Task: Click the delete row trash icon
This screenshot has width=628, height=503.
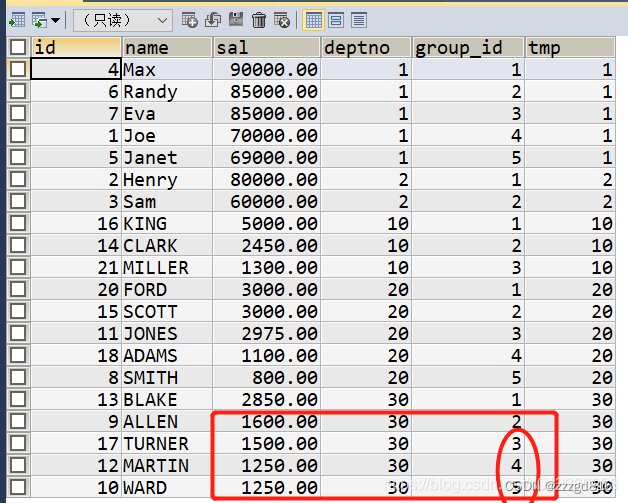Action: (x=259, y=19)
